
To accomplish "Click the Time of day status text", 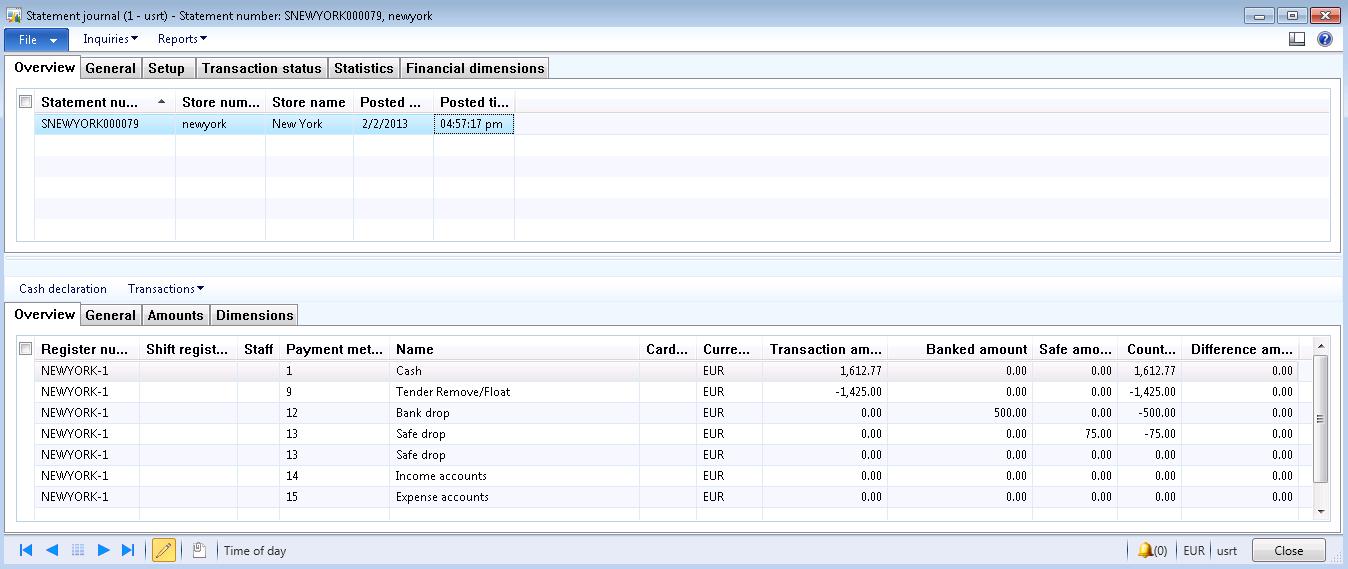I will (255, 550).
